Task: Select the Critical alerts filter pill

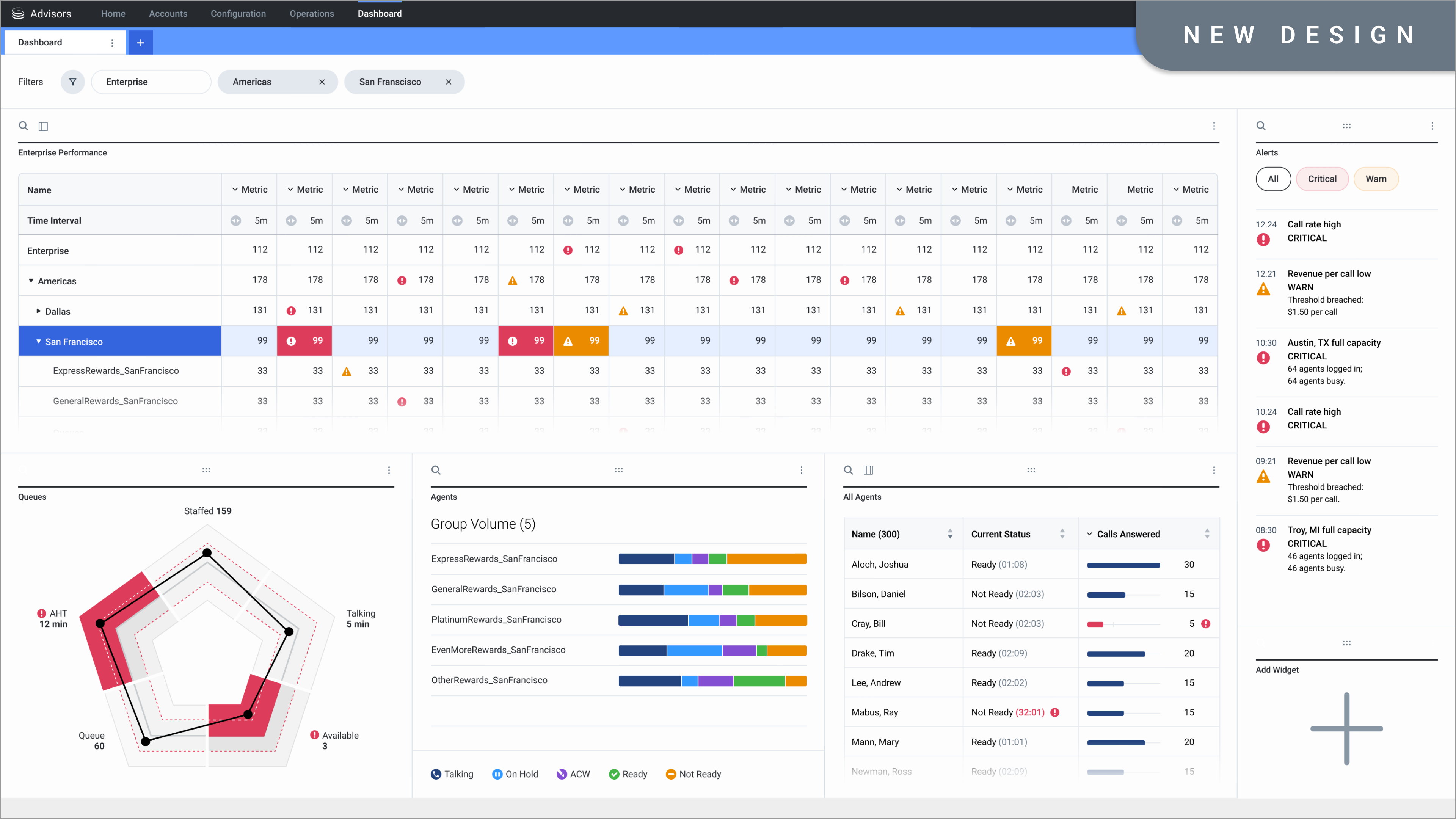Action: (x=1322, y=179)
